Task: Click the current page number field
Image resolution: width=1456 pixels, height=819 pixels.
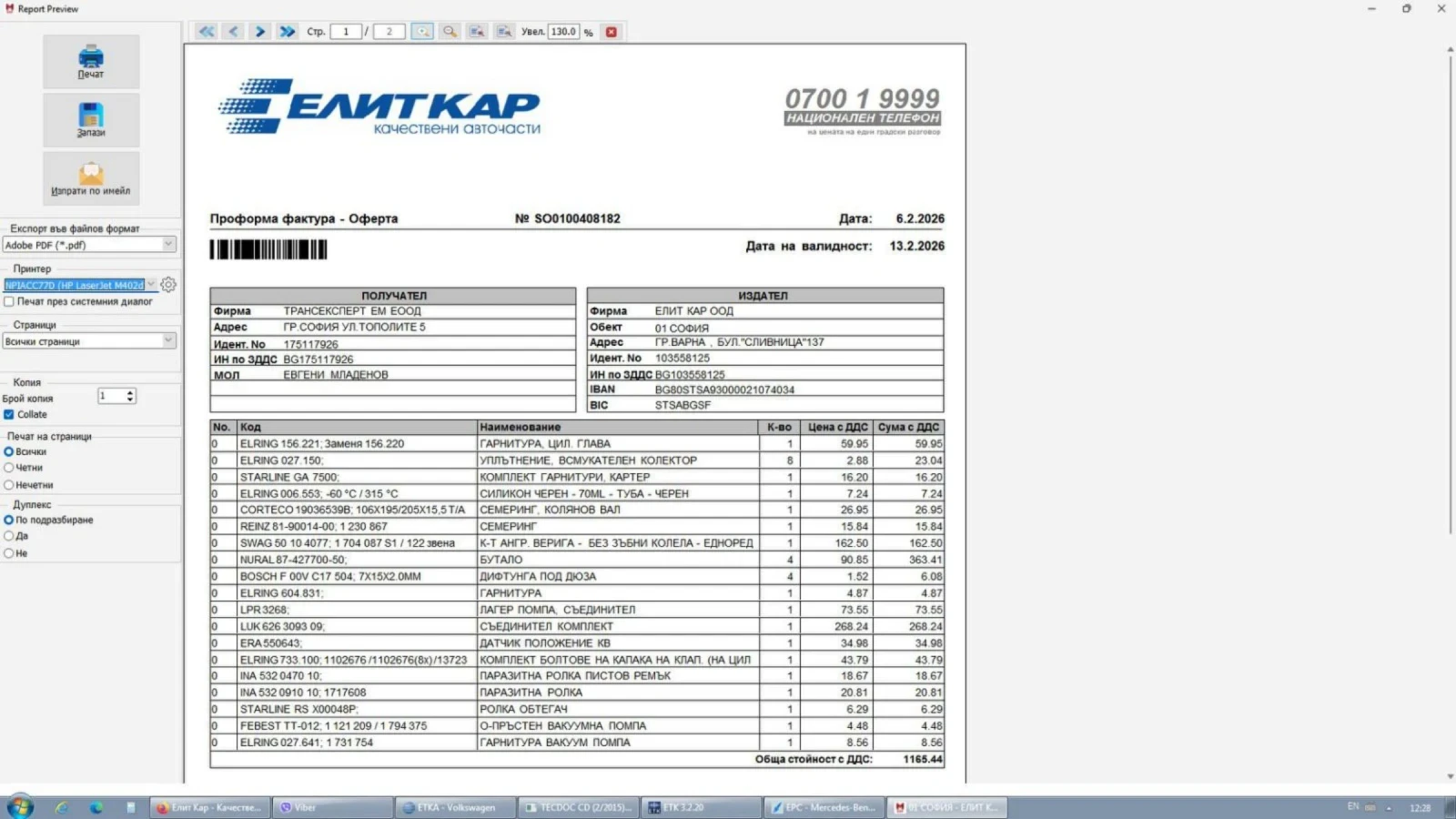Action: pos(346,32)
